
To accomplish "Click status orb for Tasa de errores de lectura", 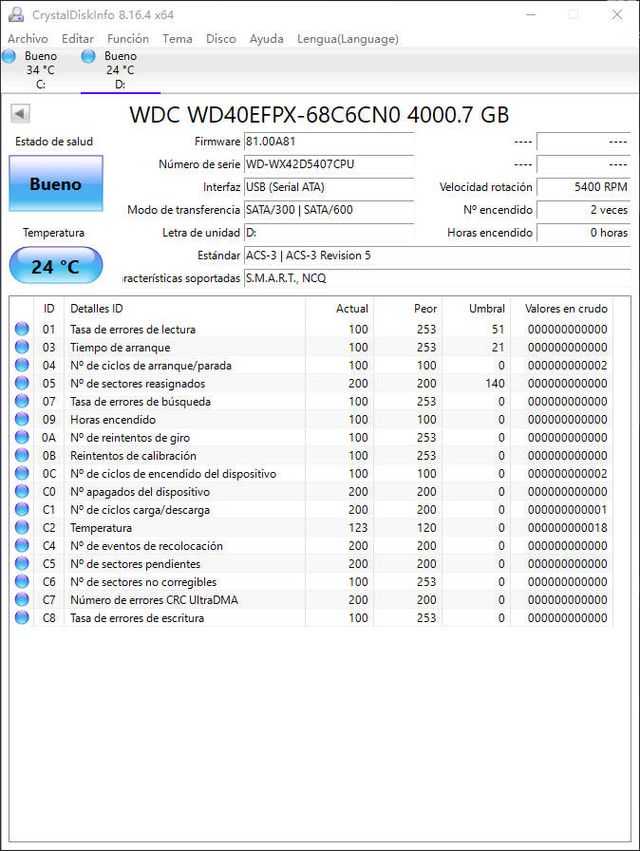I will point(22,329).
